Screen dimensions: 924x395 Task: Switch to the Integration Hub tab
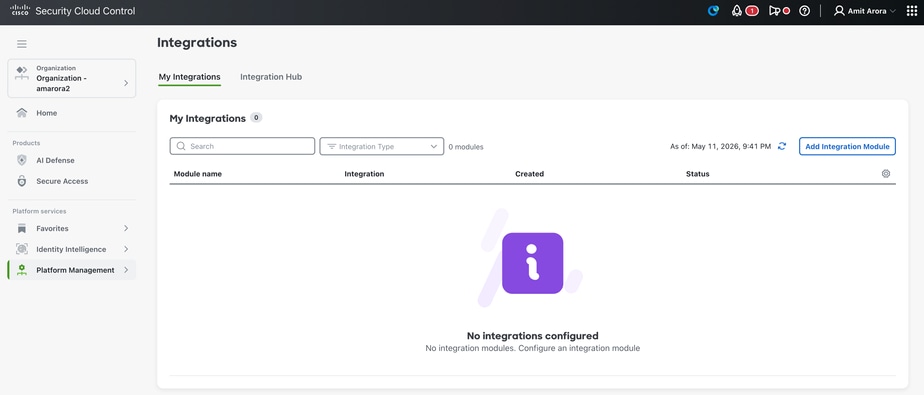click(271, 77)
